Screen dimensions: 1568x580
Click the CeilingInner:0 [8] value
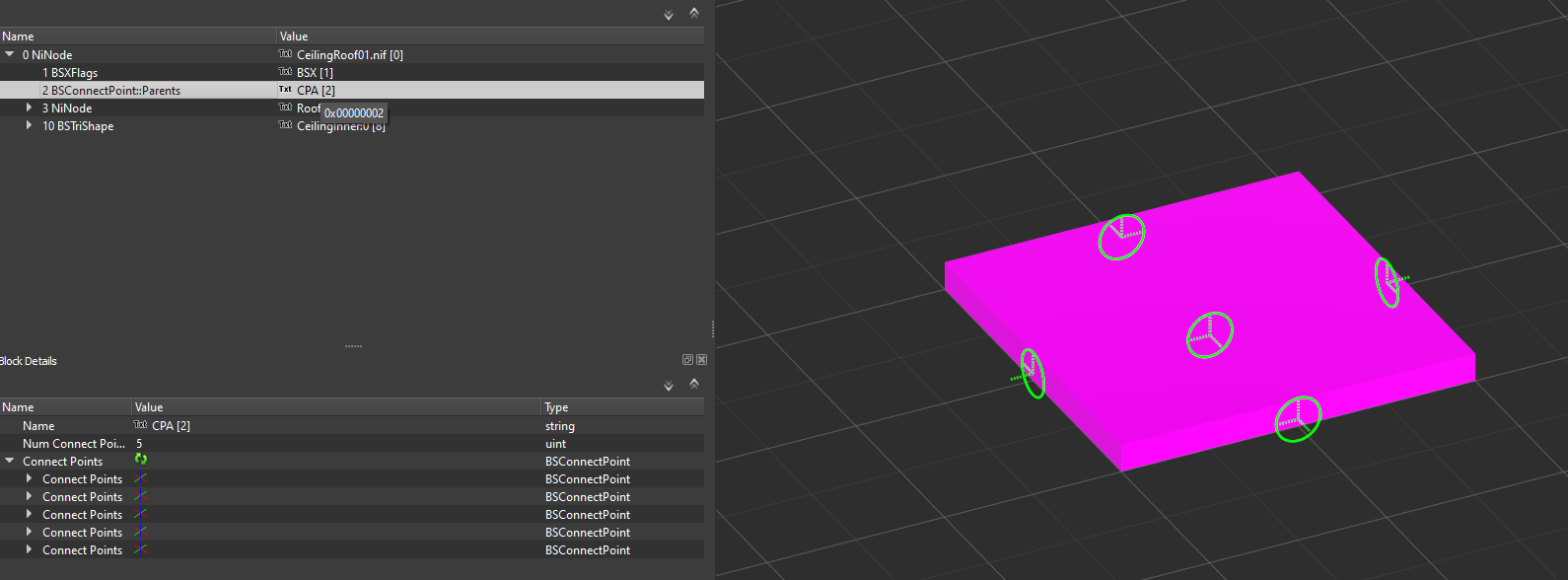340,126
